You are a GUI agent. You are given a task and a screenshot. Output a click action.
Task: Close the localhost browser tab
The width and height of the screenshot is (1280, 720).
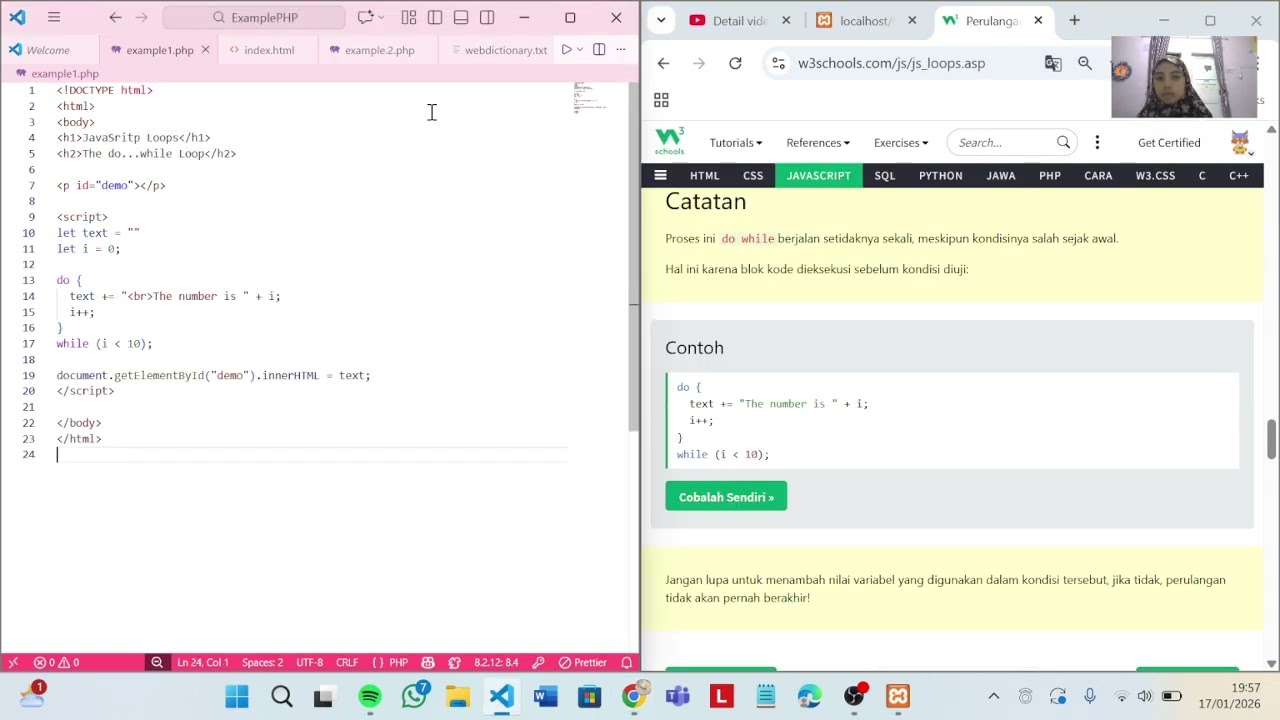point(912,21)
